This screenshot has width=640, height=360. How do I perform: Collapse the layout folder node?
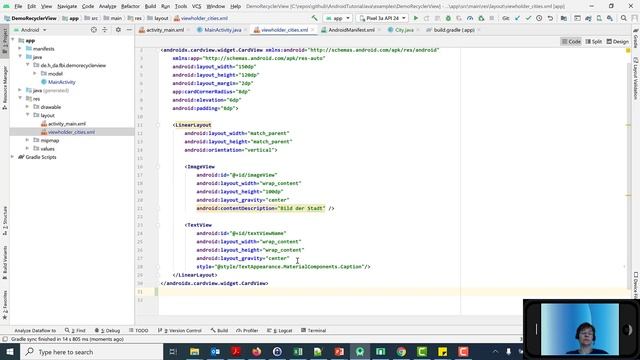coord(27,115)
